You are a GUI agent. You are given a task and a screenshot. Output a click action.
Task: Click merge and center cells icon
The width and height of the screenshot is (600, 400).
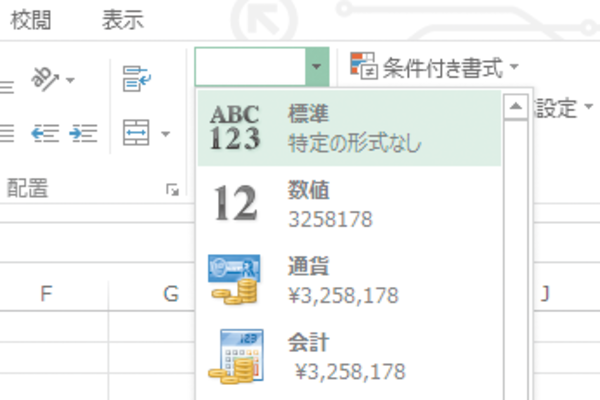[136, 132]
